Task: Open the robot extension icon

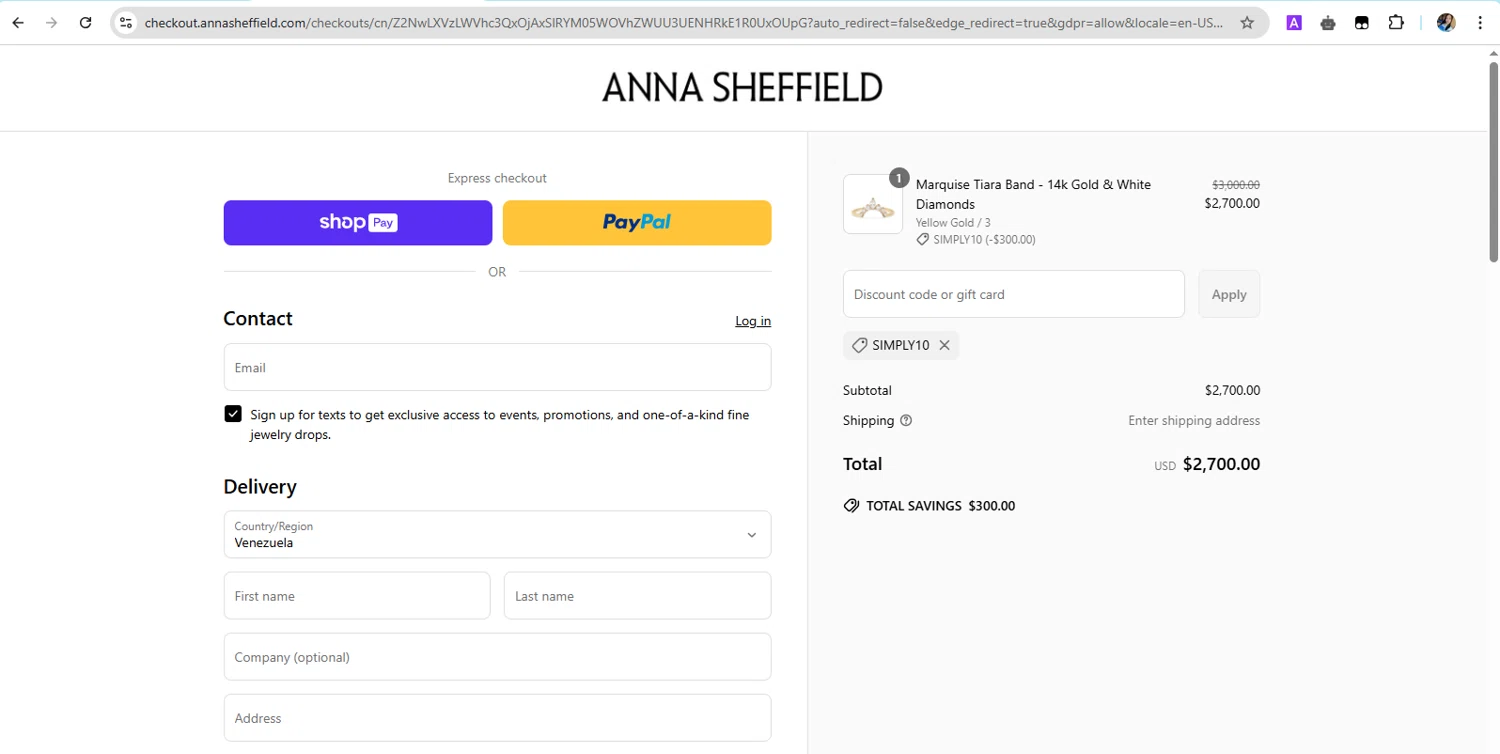Action: [1328, 23]
